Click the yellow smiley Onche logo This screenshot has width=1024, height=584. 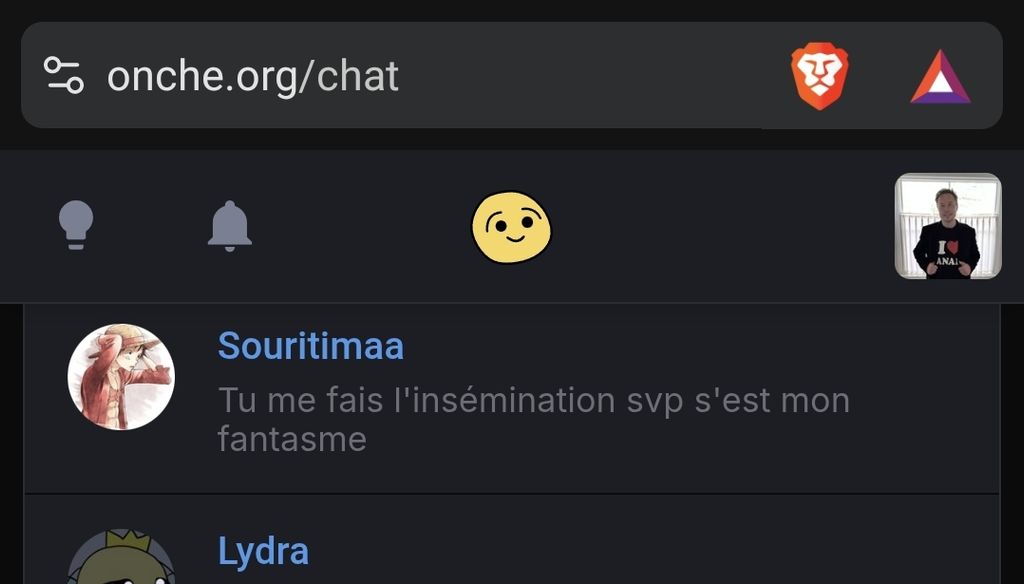click(x=511, y=228)
